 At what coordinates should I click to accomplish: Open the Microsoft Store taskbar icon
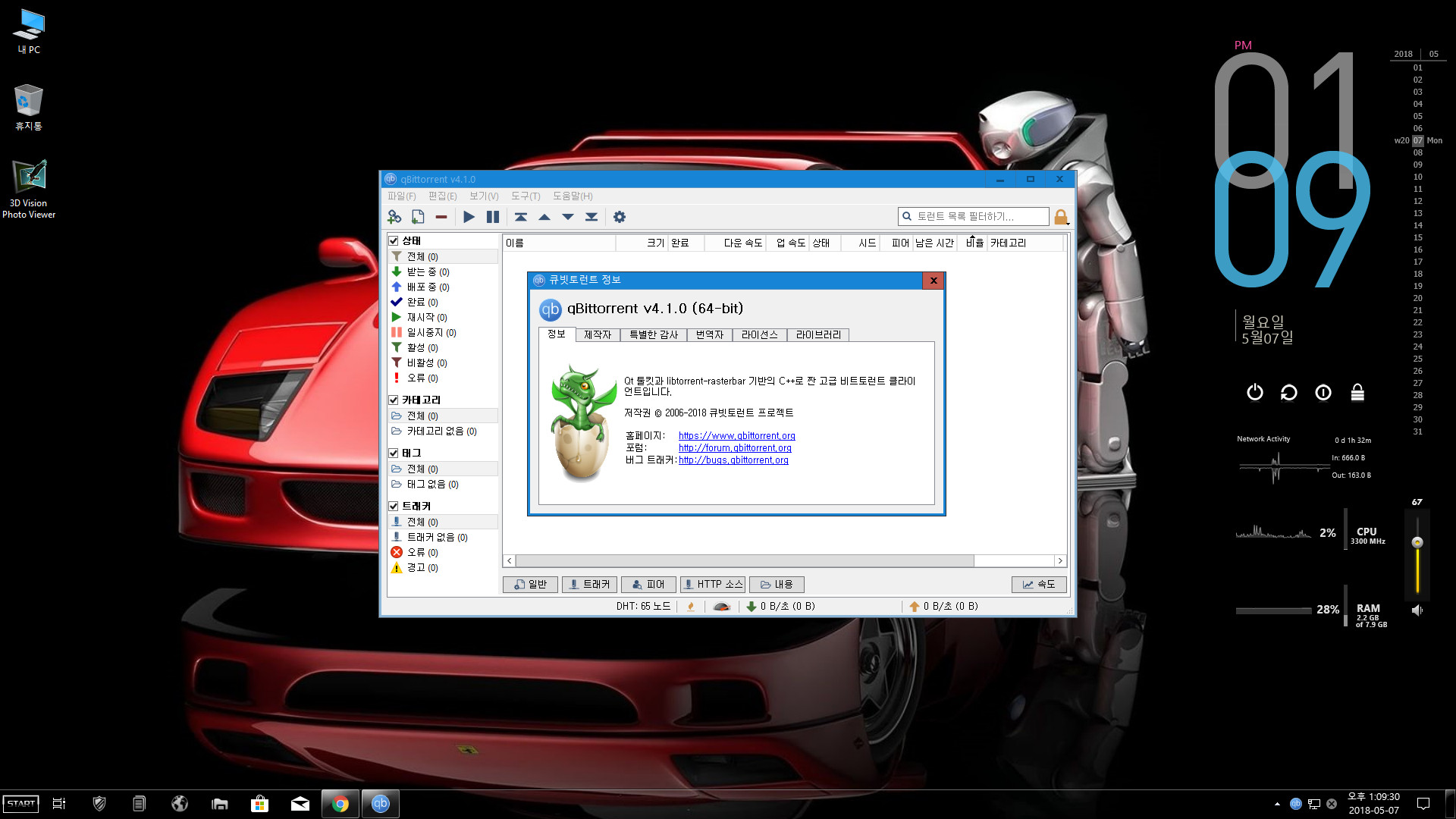[x=259, y=804]
